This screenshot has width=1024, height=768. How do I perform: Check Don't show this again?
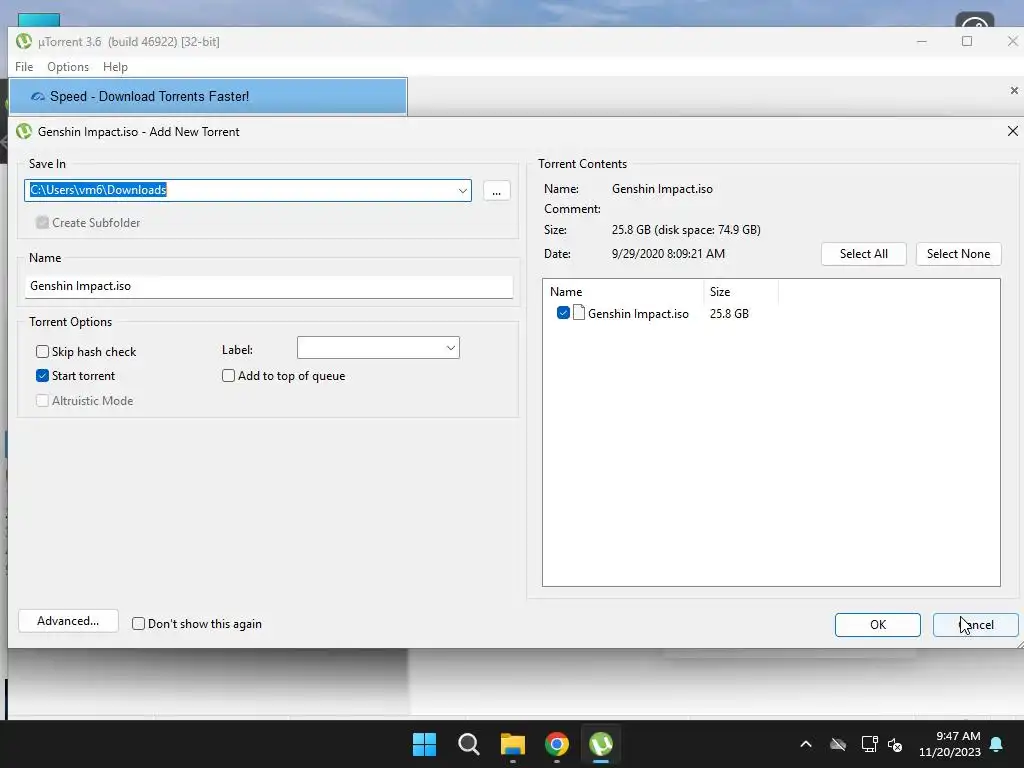pyautogui.click(x=138, y=624)
